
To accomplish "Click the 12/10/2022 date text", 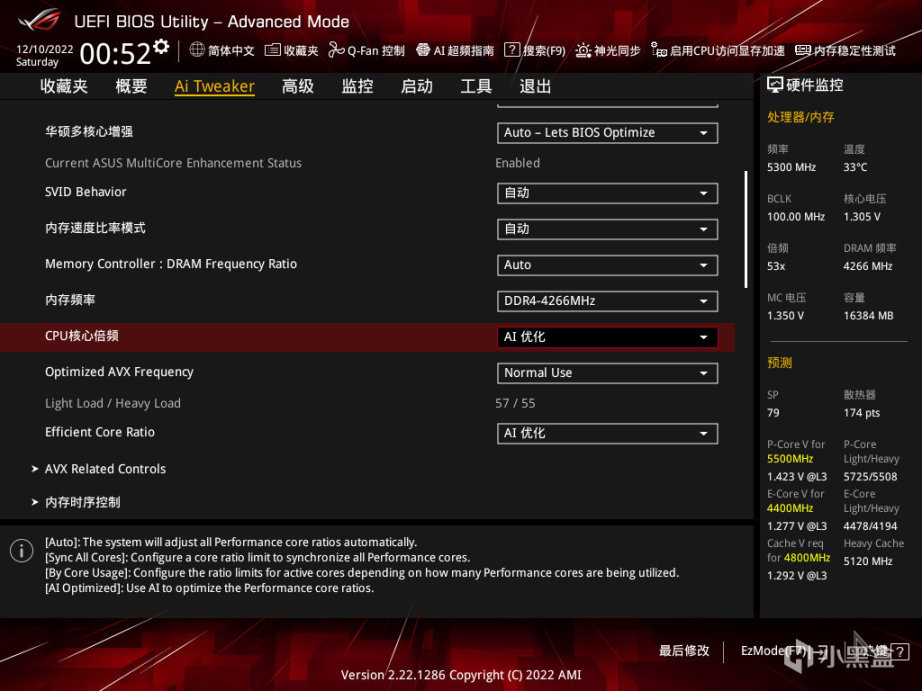I will [x=45, y=49].
